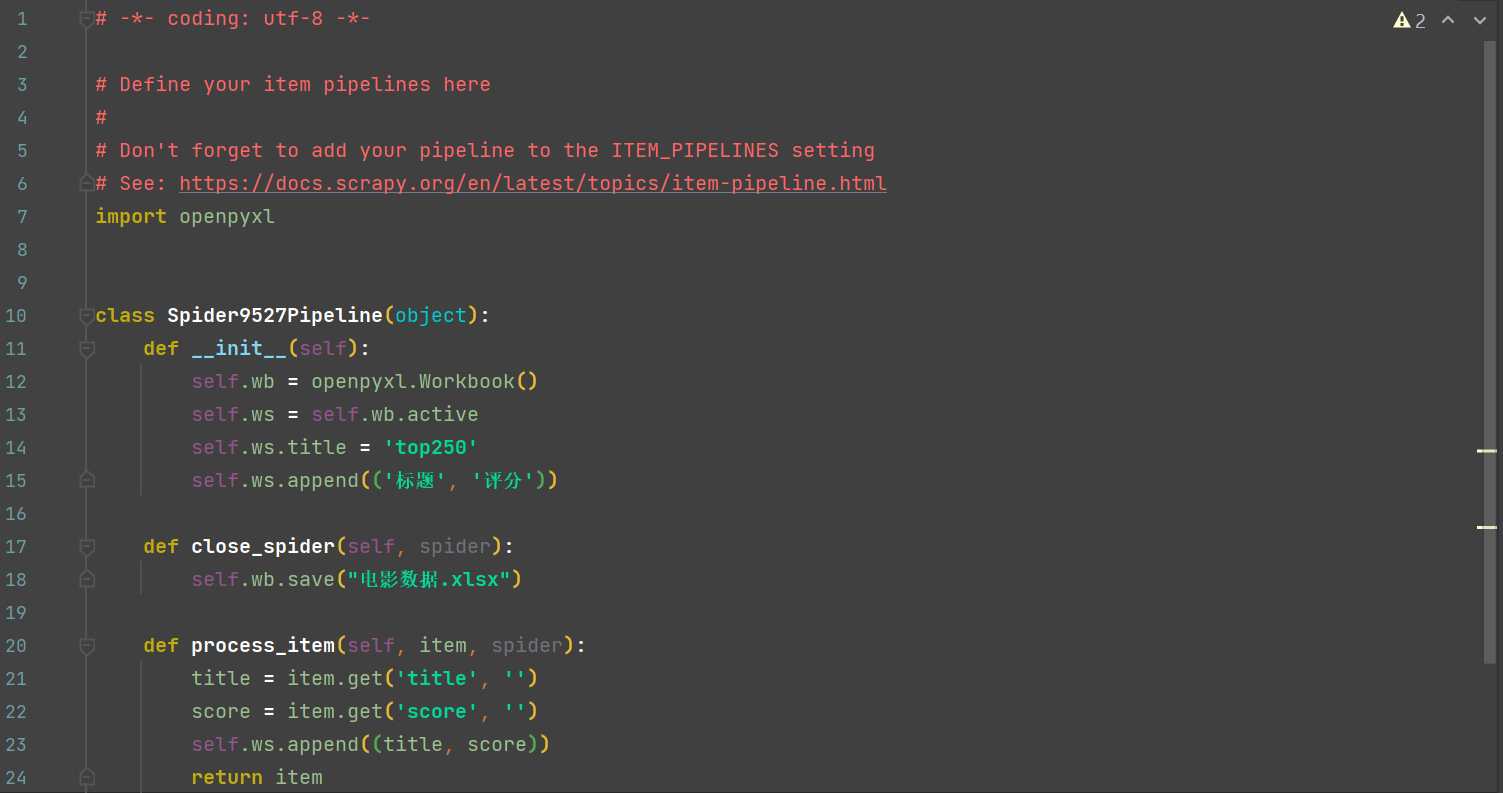
Task: Click fold end marker of close_spider method
Action: click(87, 579)
